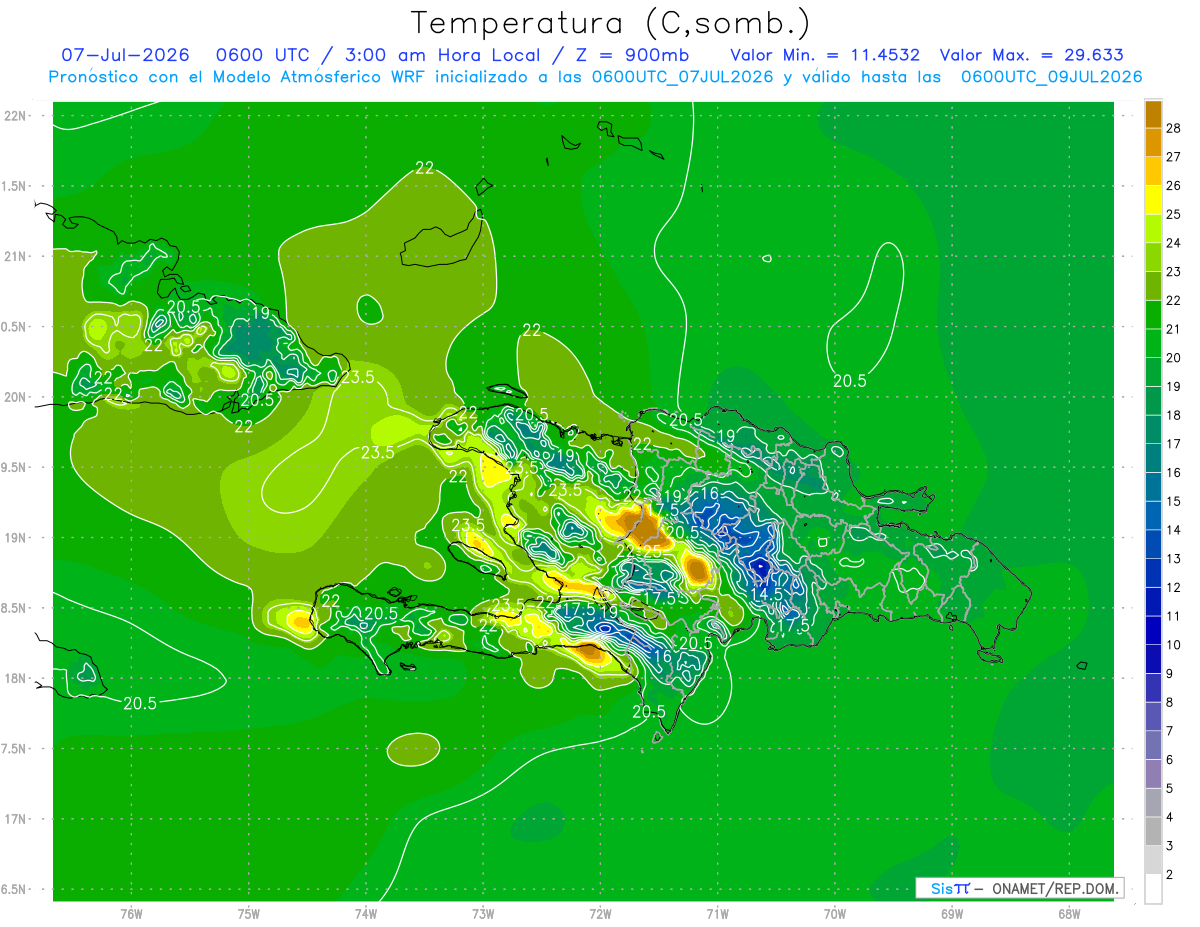Click the "75W" longitude axis label

[249, 913]
